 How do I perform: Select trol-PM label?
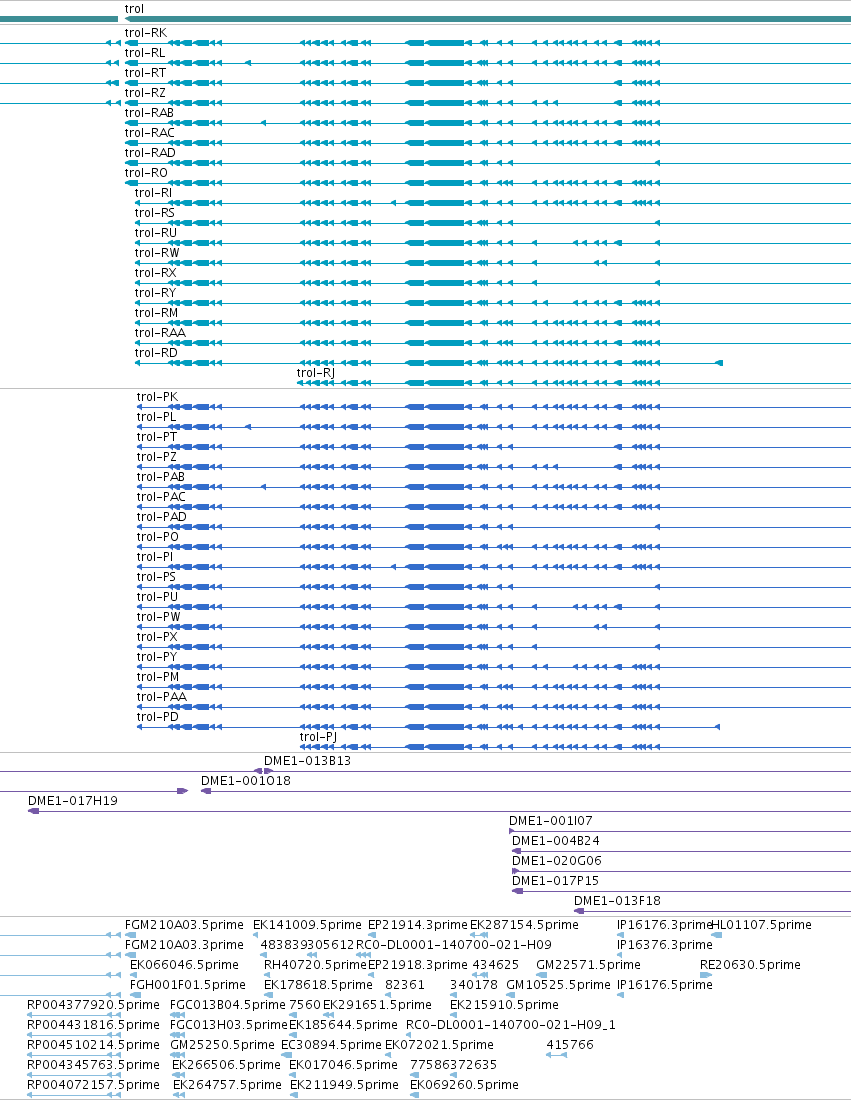158,677
